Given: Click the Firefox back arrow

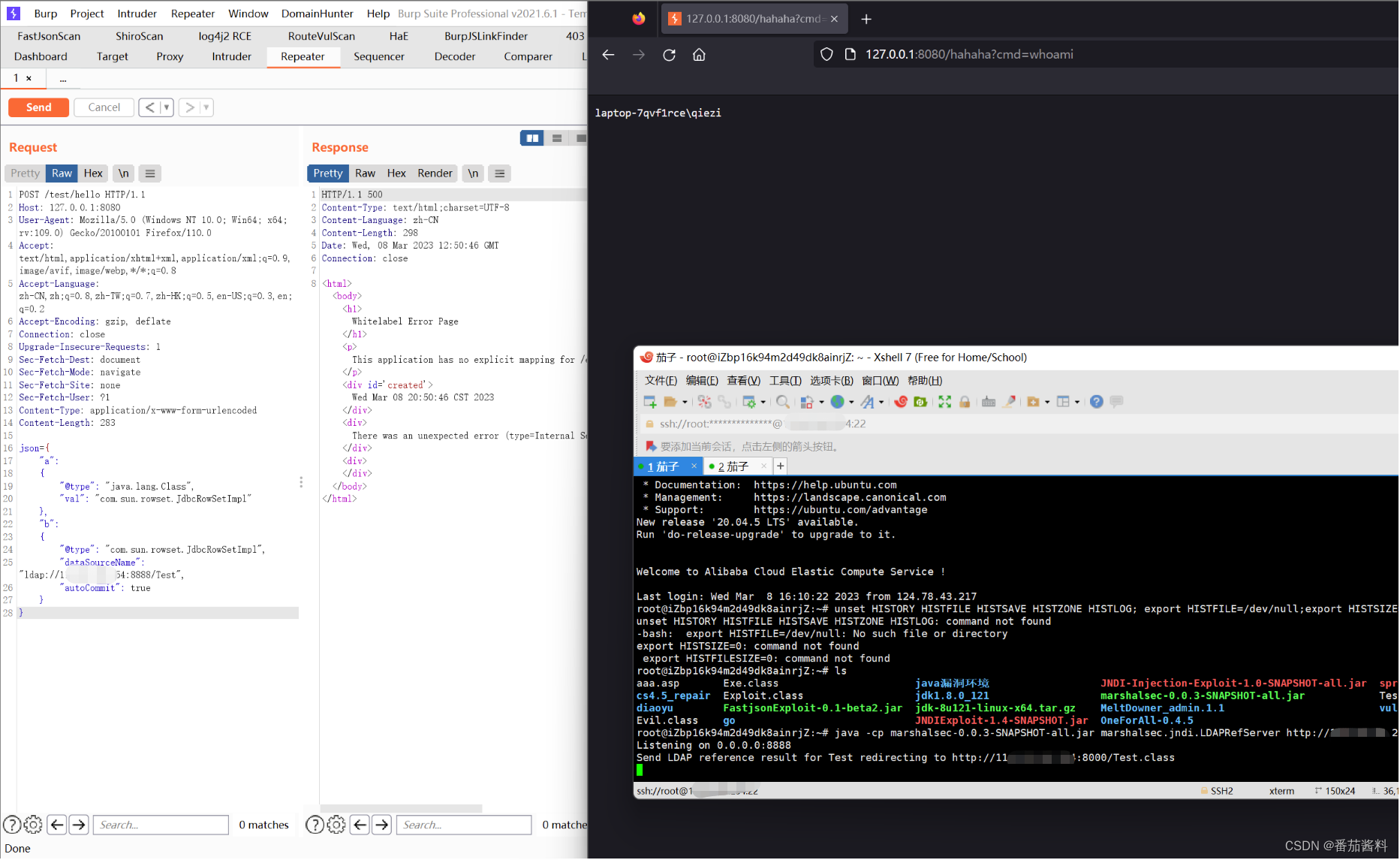Looking at the screenshot, I should click(x=608, y=55).
